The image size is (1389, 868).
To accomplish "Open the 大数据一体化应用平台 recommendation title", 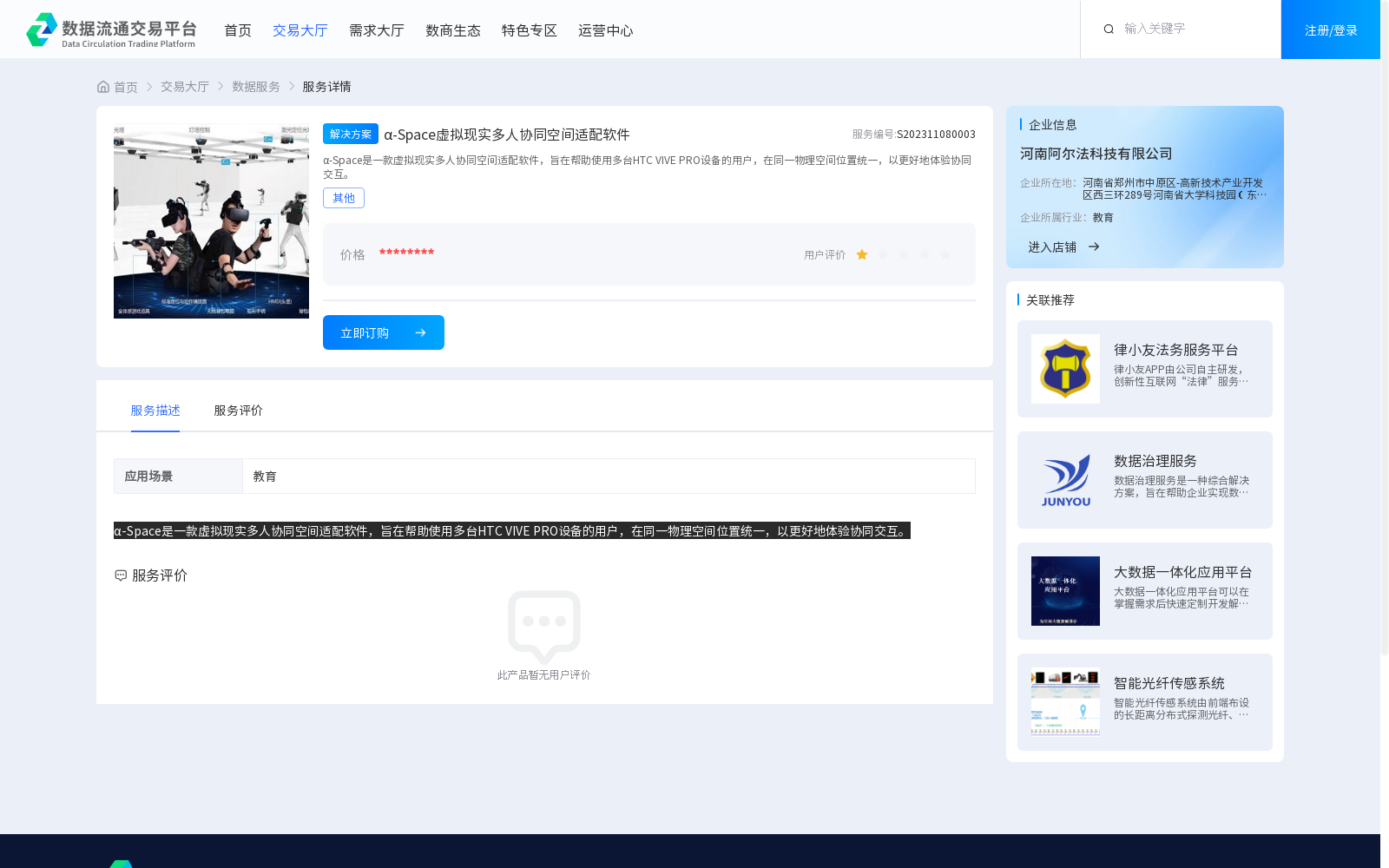I will tap(1183, 572).
